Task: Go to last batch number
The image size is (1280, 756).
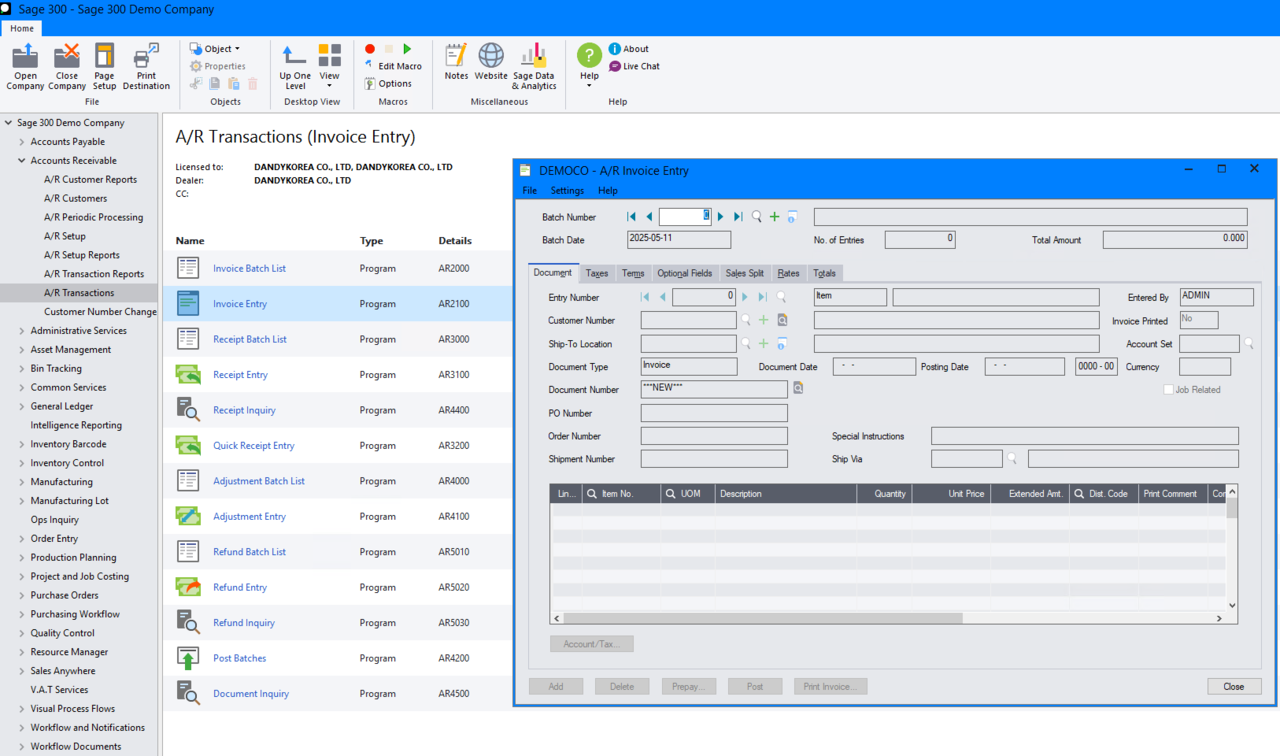Action: [x=738, y=217]
